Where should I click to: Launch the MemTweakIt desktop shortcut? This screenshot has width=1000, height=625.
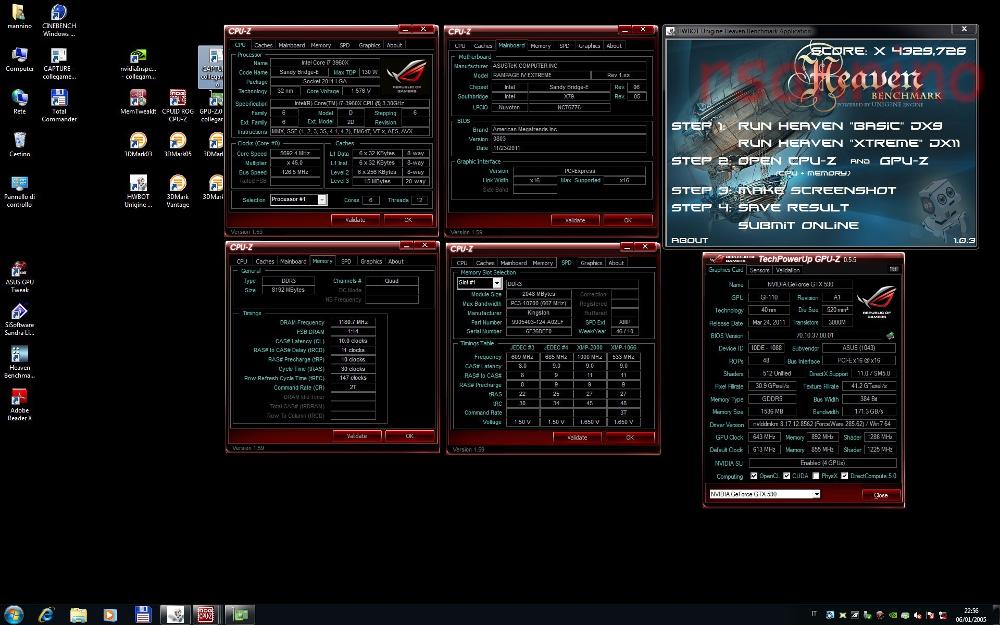pos(138,101)
